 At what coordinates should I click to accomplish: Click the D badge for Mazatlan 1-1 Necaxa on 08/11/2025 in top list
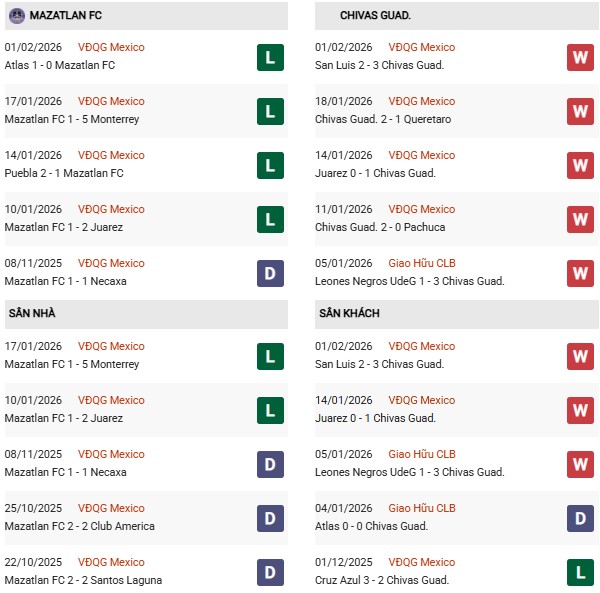pos(270,273)
